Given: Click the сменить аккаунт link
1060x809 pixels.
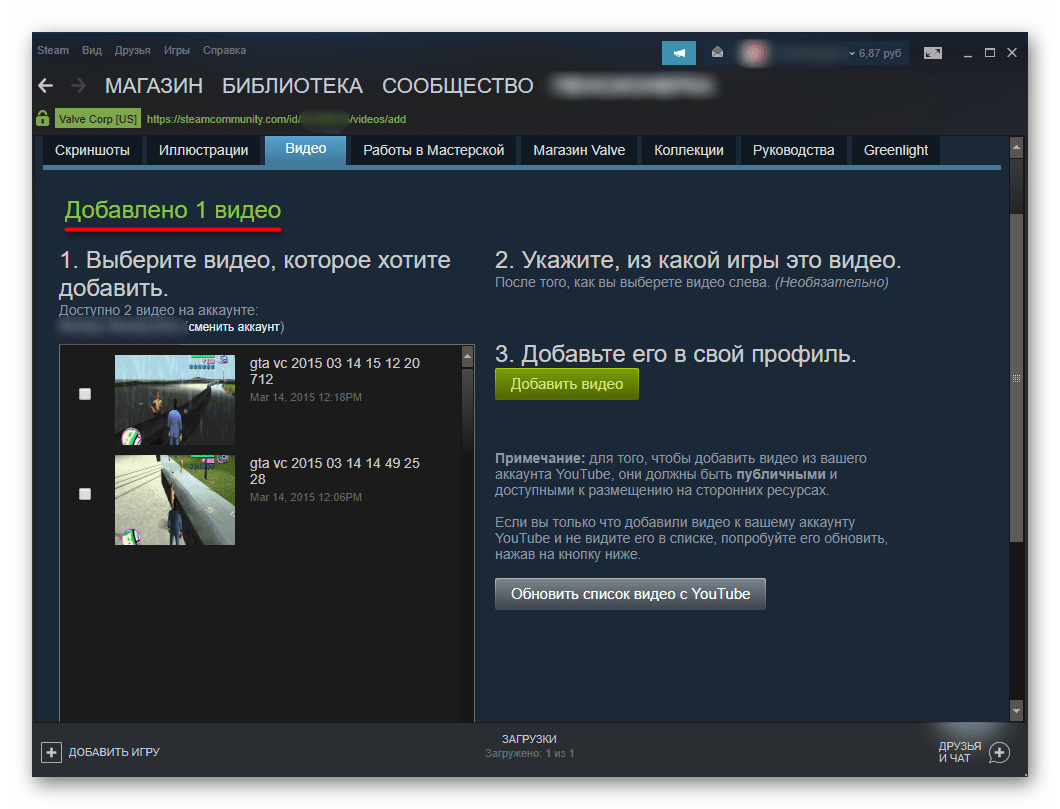Looking at the screenshot, I should [235, 327].
